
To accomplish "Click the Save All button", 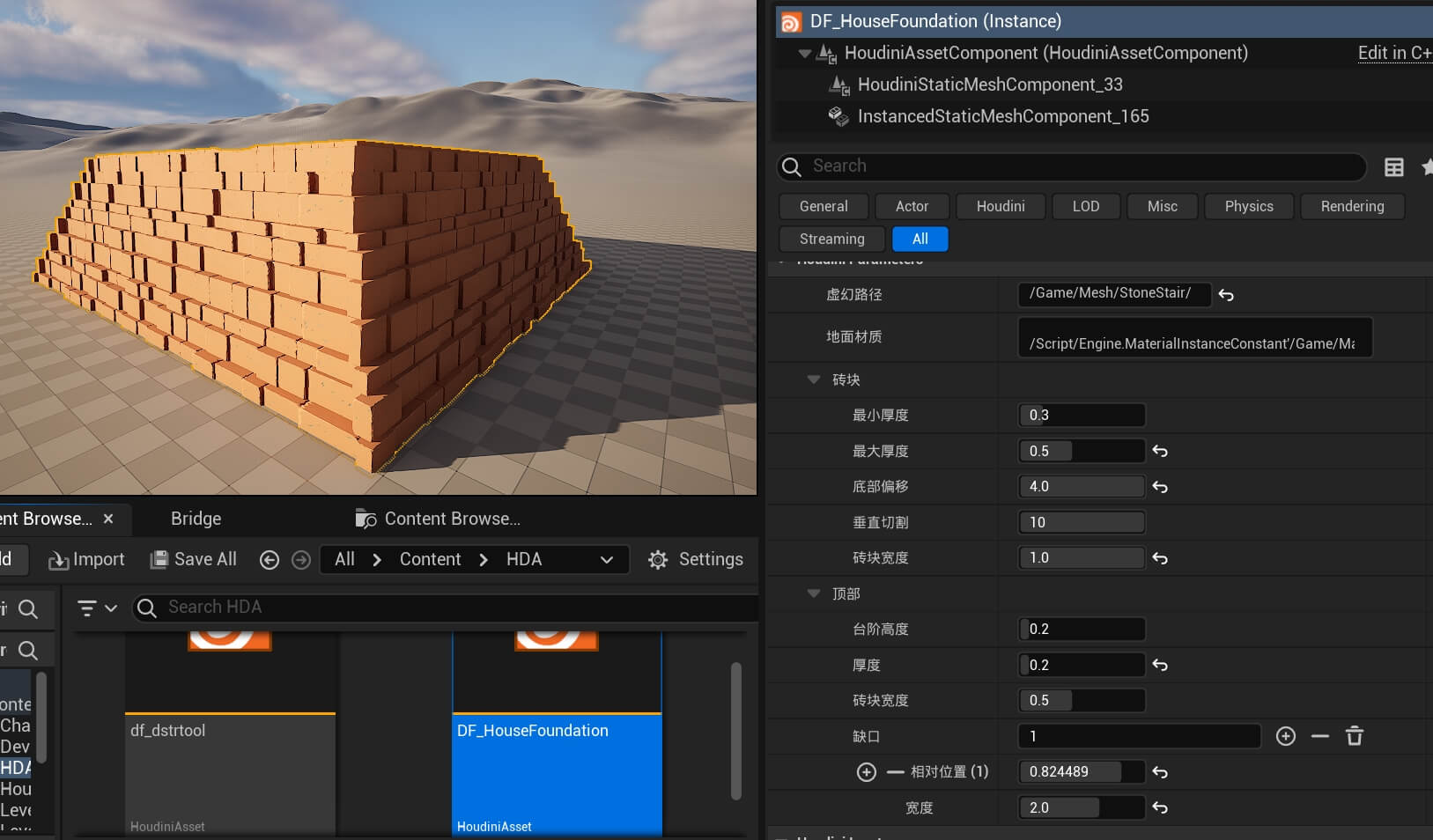I will pyautogui.click(x=194, y=560).
